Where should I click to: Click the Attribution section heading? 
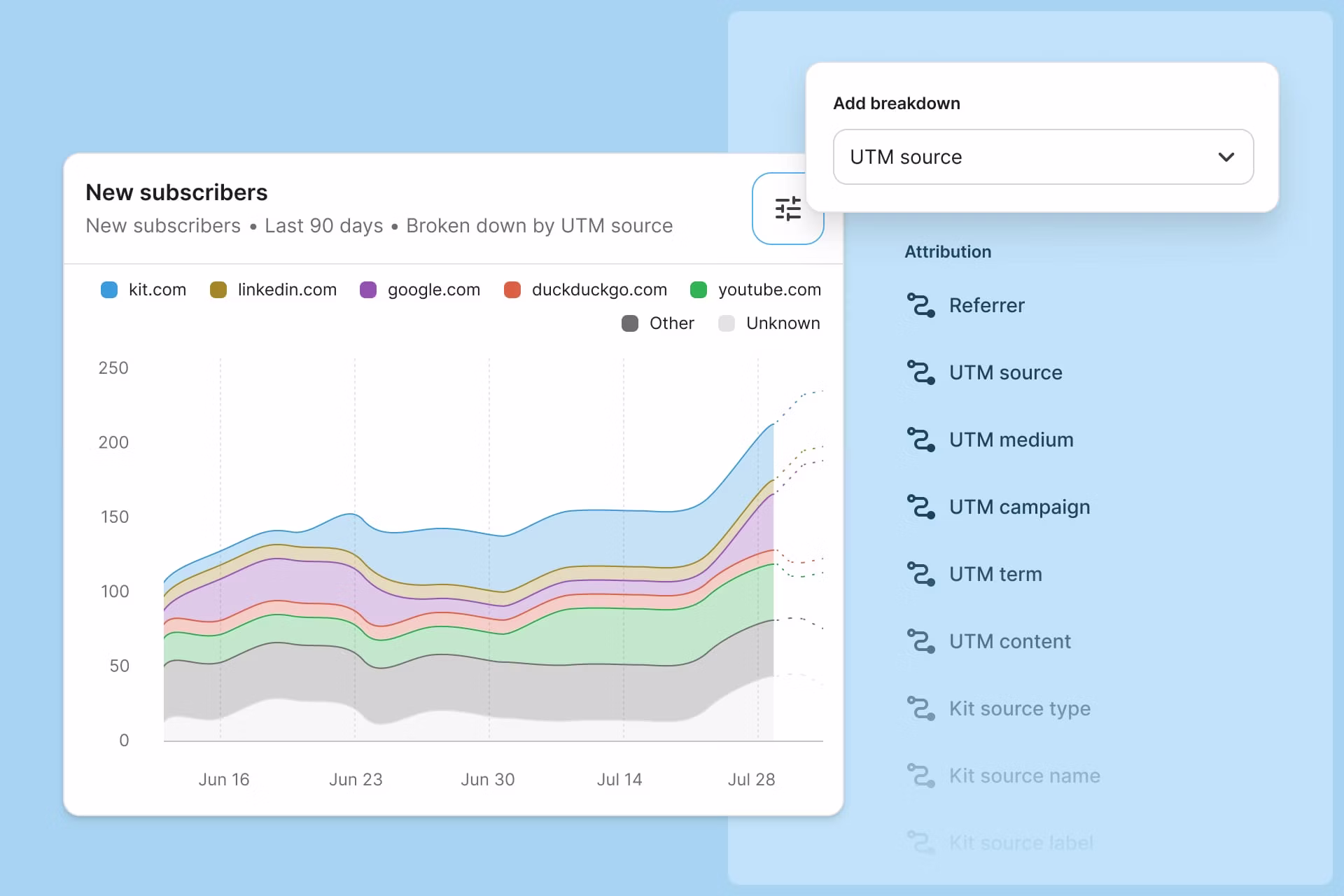(x=948, y=252)
